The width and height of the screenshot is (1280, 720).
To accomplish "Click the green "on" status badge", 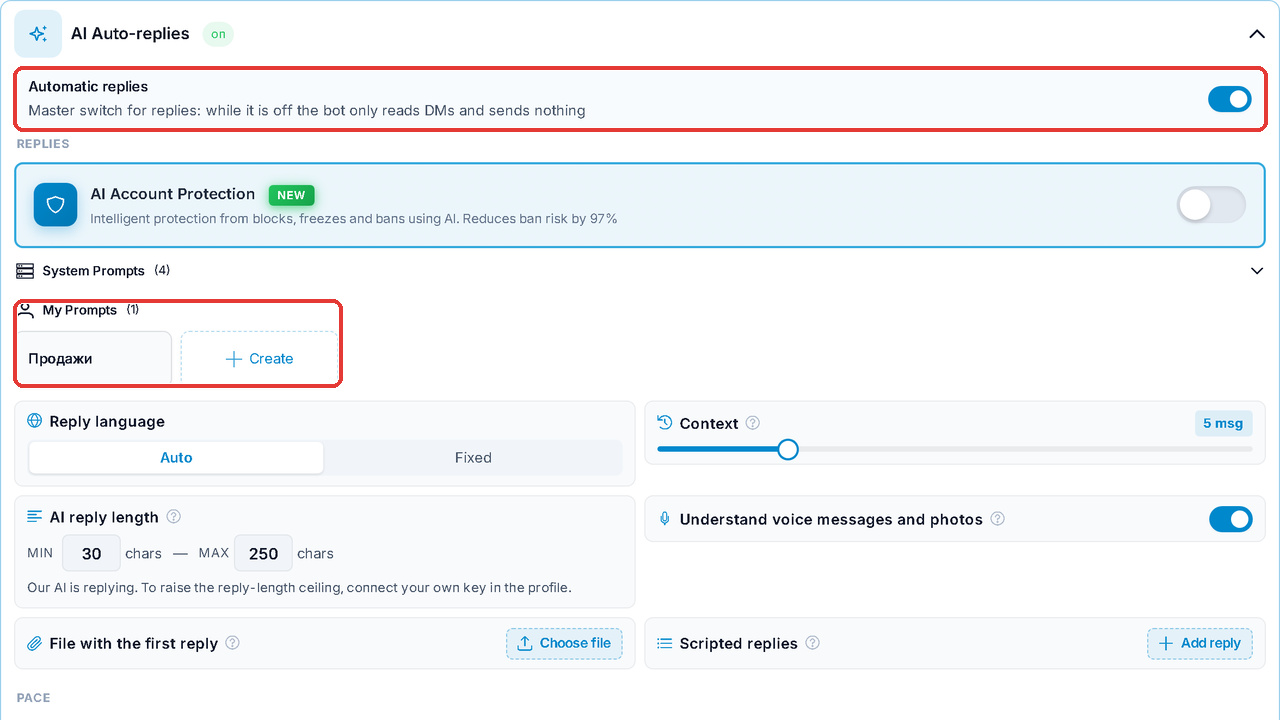I will pos(218,34).
